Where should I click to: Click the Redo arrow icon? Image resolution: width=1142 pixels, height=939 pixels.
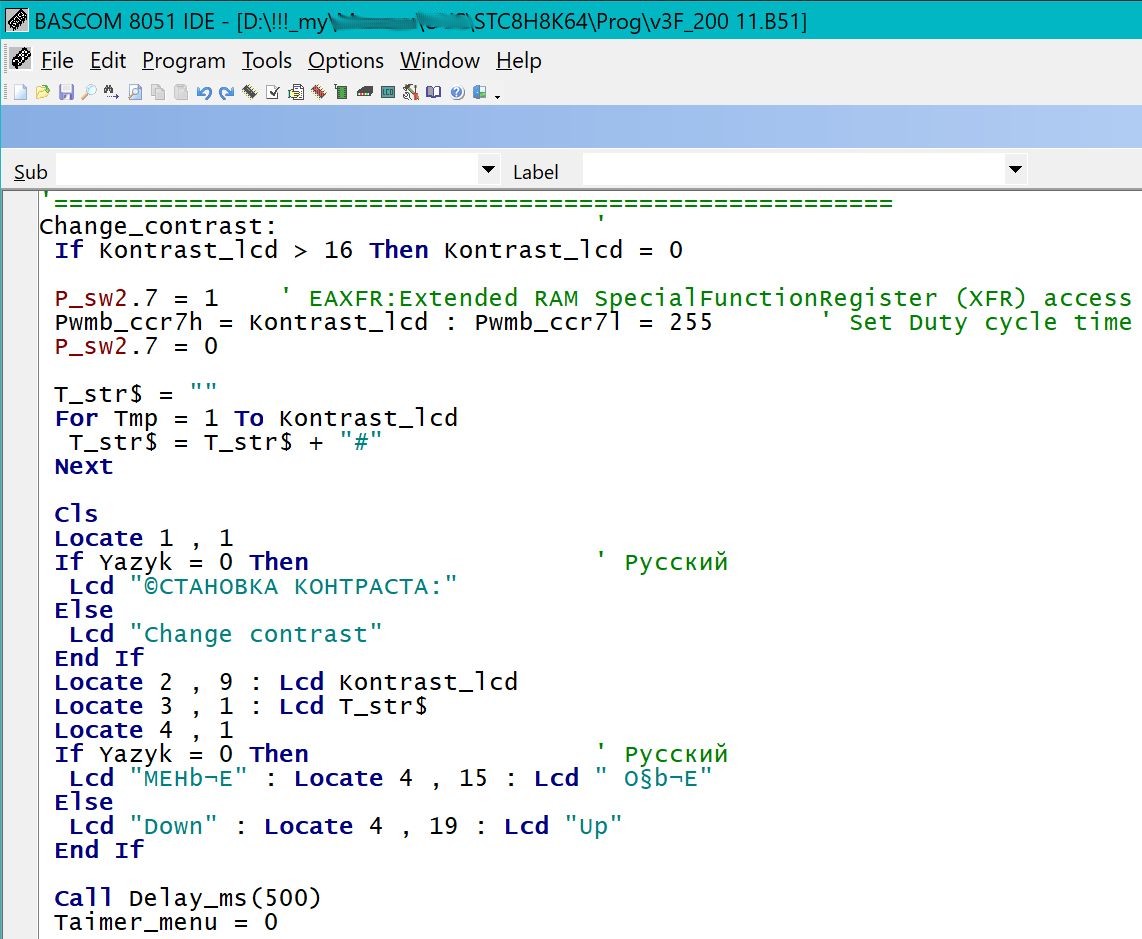[226, 93]
